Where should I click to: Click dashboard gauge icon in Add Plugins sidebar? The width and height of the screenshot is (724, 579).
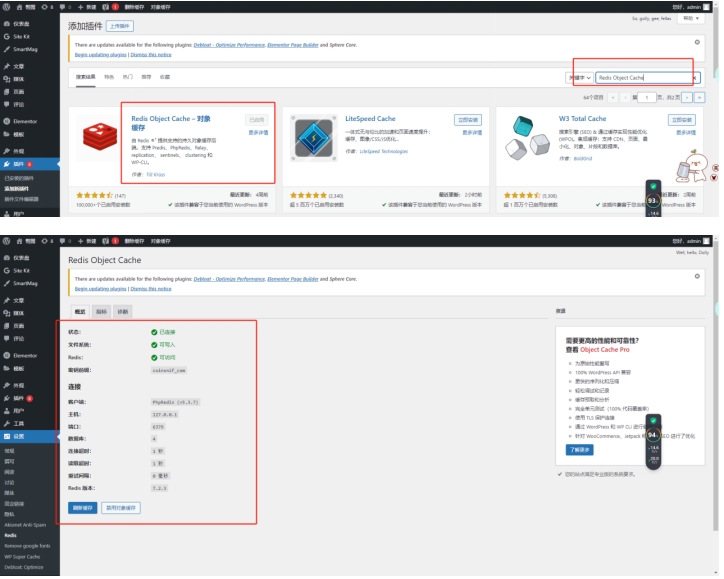point(6,24)
